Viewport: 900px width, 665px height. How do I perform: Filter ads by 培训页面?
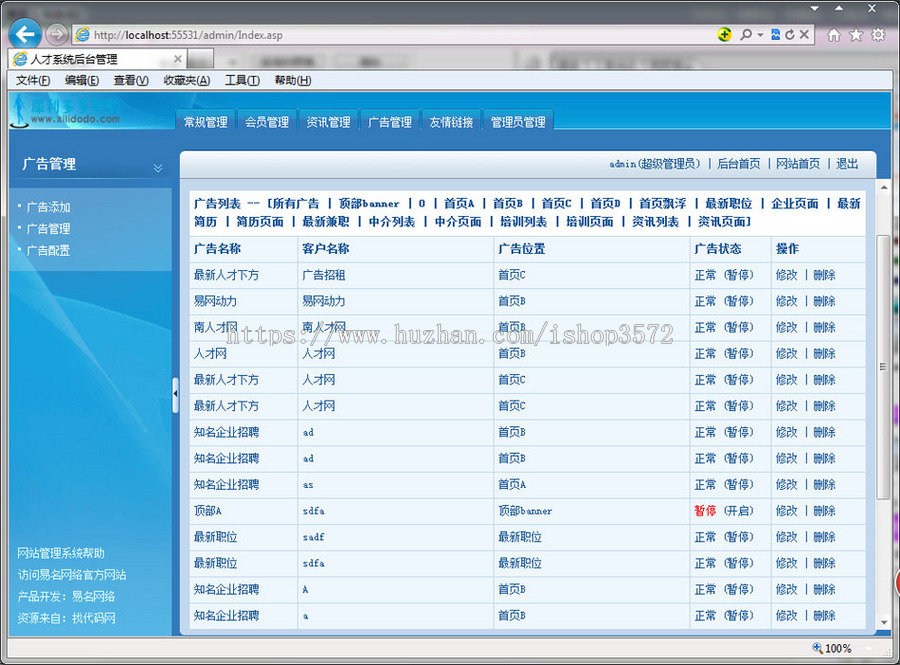(589, 222)
